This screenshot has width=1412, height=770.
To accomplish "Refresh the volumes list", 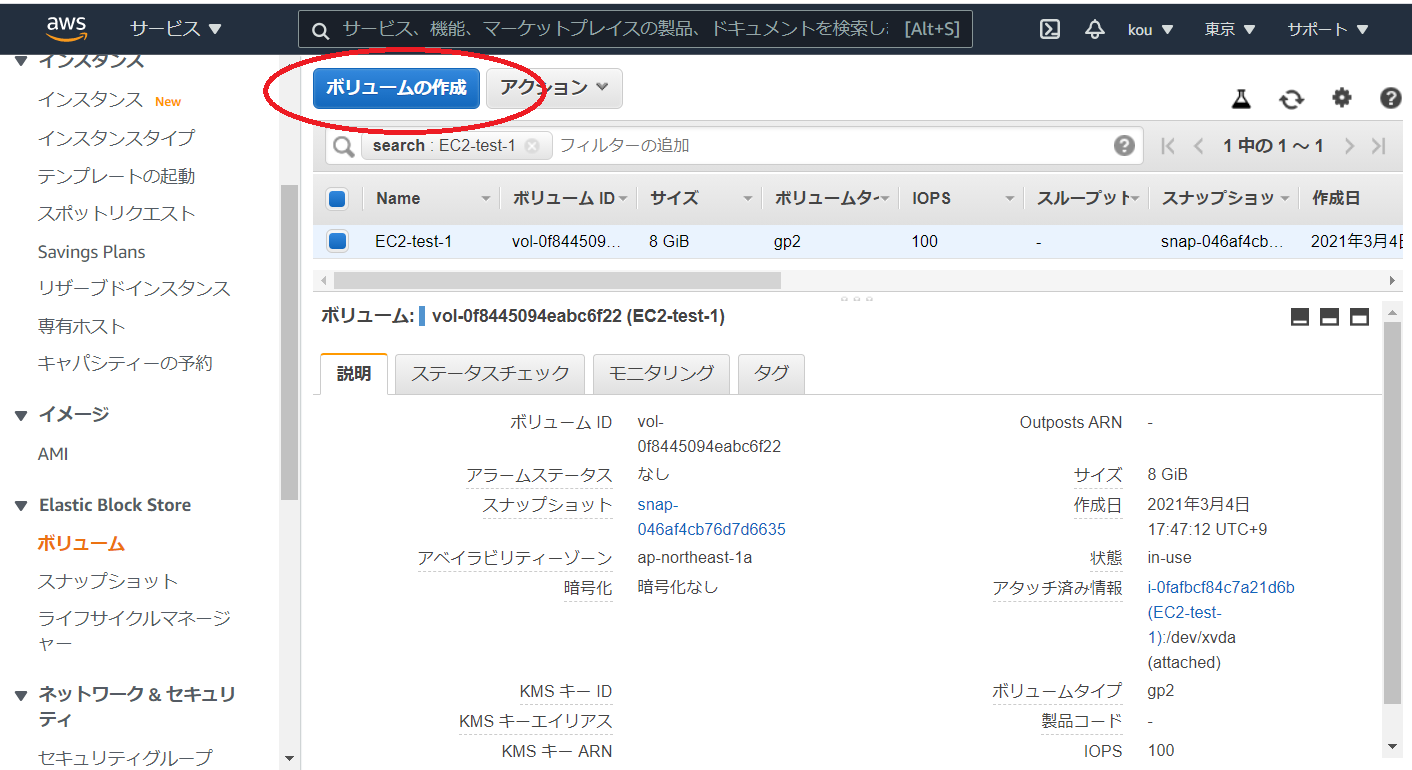I will coord(1291,98).
